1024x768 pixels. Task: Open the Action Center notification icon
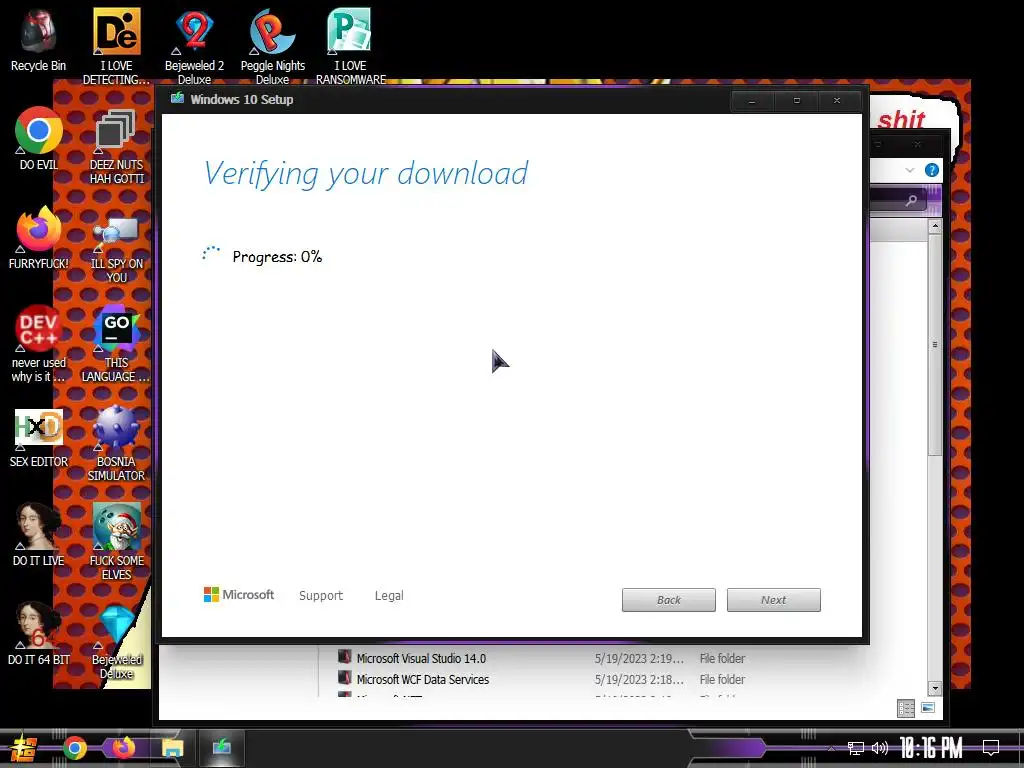pos(991,748)
